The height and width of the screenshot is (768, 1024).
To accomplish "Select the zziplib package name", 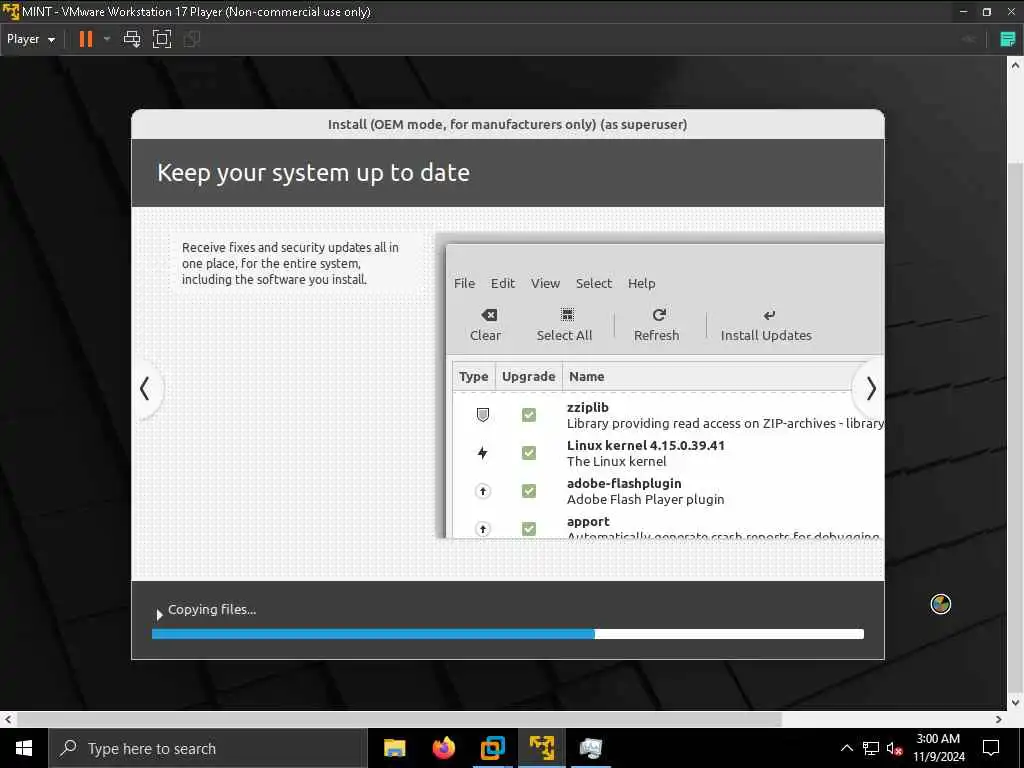I will point(588,407).
